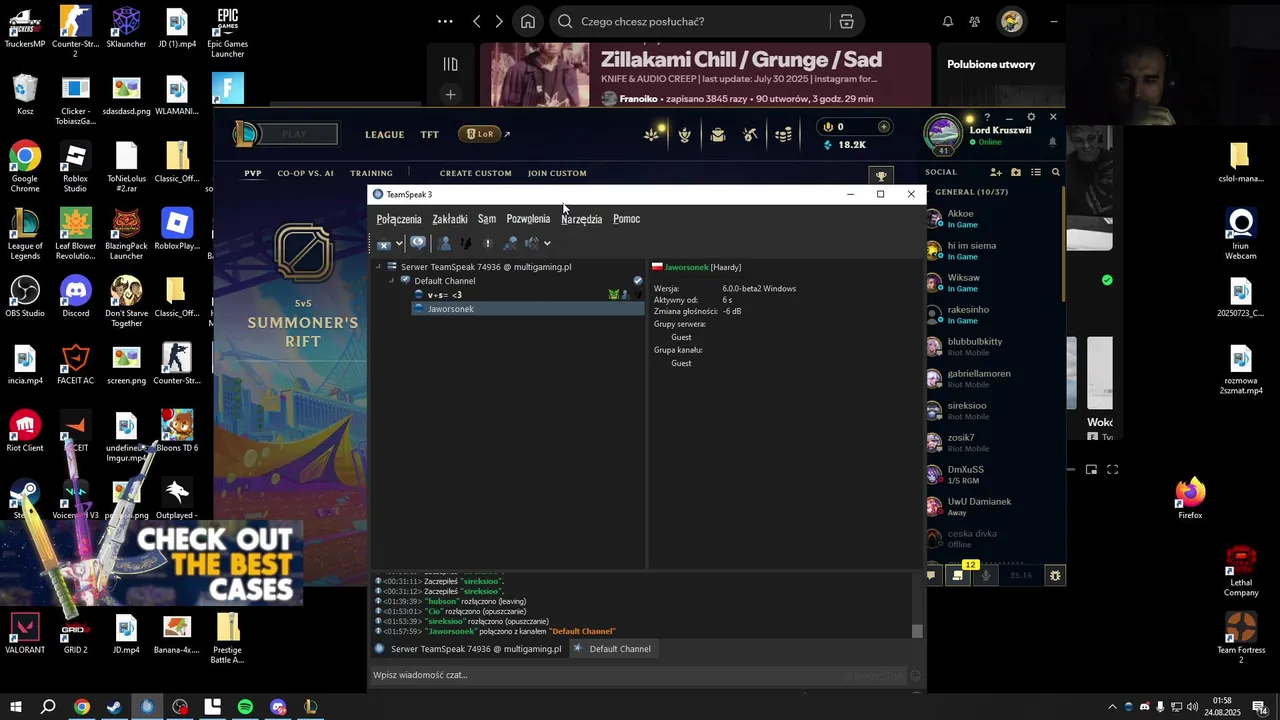Open the friends list sort options icon
This screenshot has height=720, width=1280.
tap(1036, 172)
